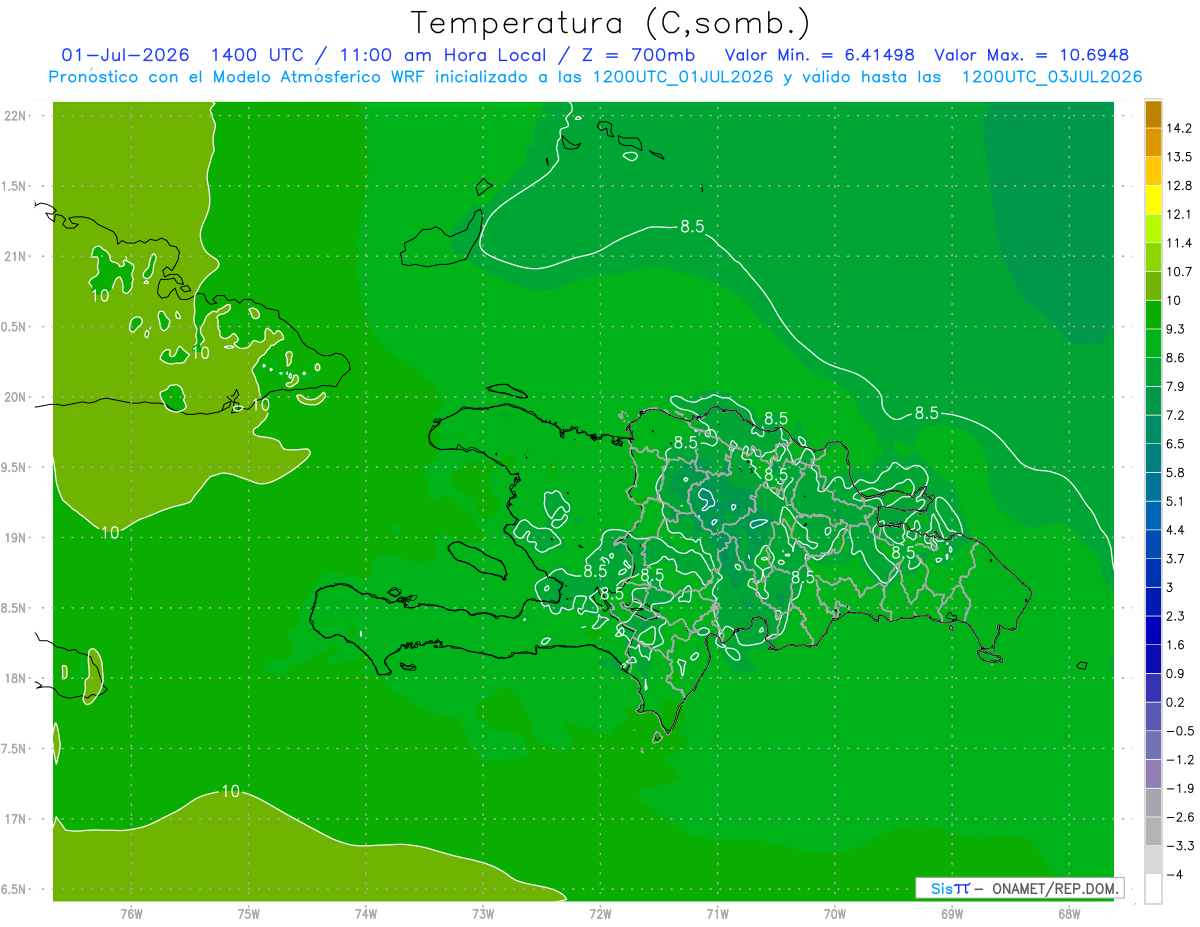Click the "0.2" color scale label
Screen dimensions: 1200x927
1177,702
